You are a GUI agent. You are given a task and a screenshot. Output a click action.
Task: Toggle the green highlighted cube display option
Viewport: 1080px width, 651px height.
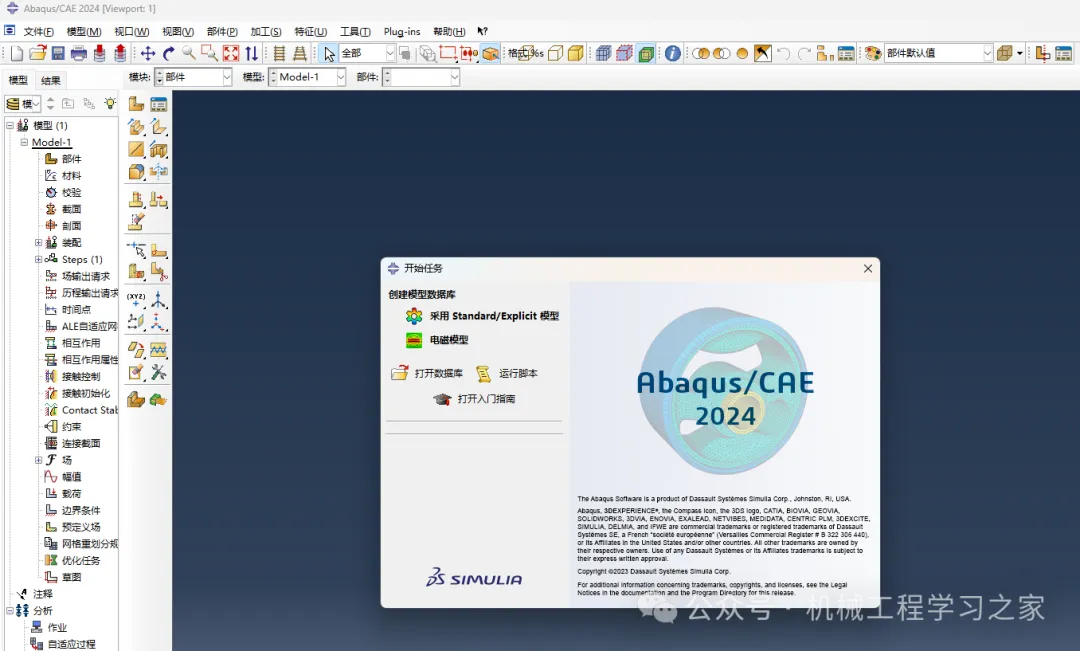point(646,53)
